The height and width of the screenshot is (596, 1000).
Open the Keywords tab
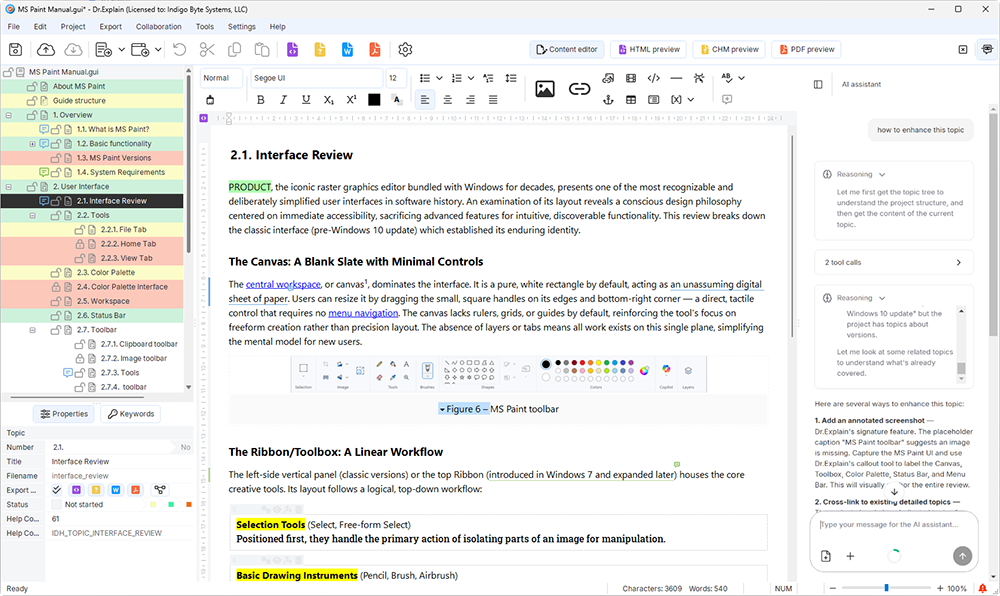131,414
